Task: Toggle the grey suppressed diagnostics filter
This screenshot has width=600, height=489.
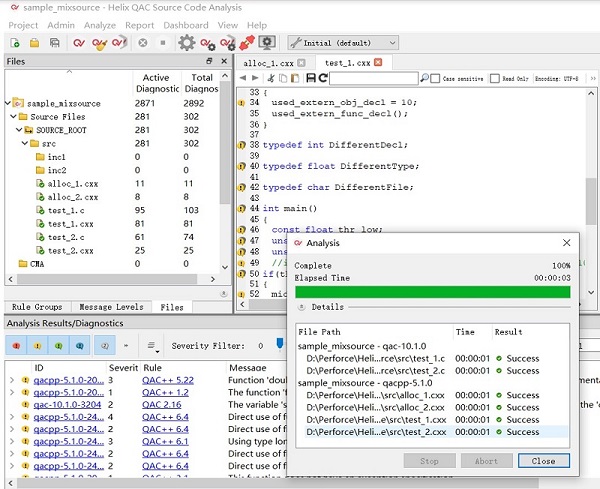Action: pyautogui.click(x=104, y=346)
